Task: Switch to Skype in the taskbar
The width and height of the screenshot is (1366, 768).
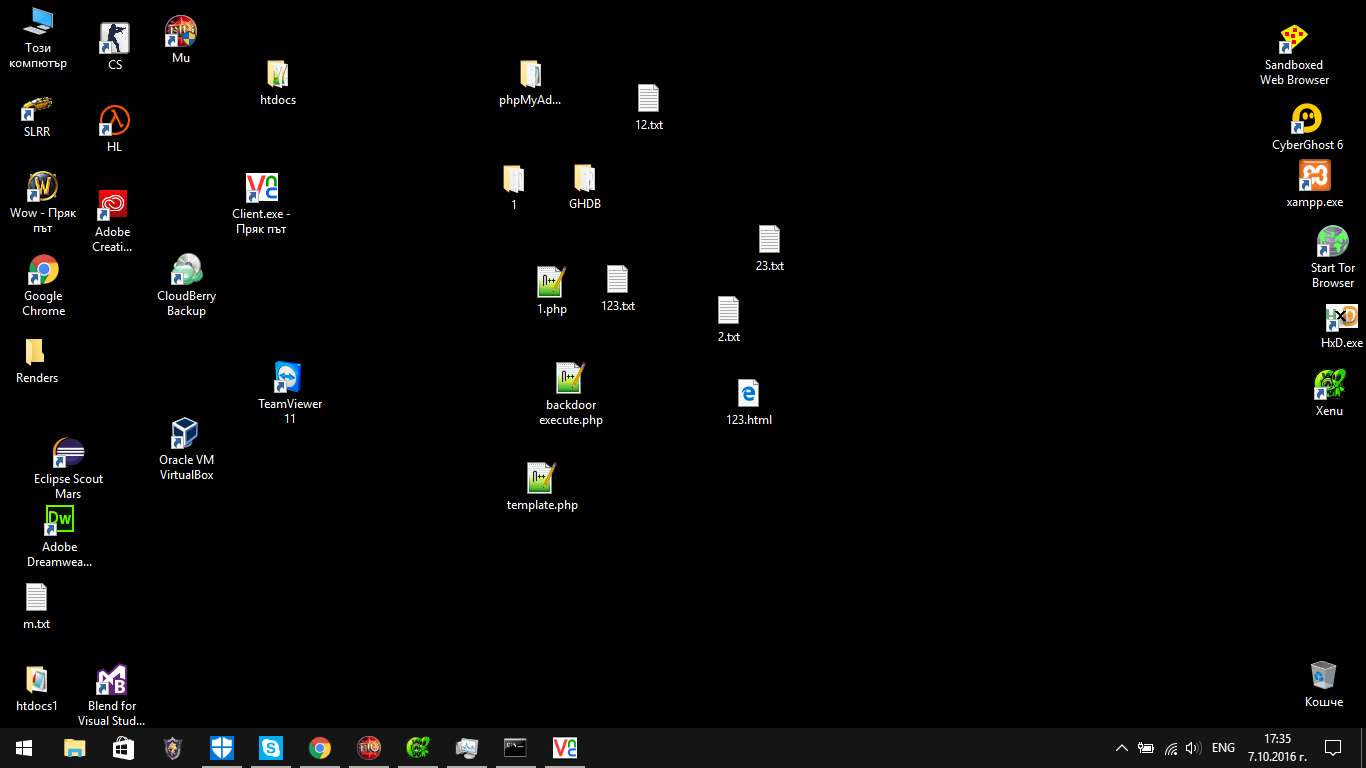Action: [x=270, y=748]
